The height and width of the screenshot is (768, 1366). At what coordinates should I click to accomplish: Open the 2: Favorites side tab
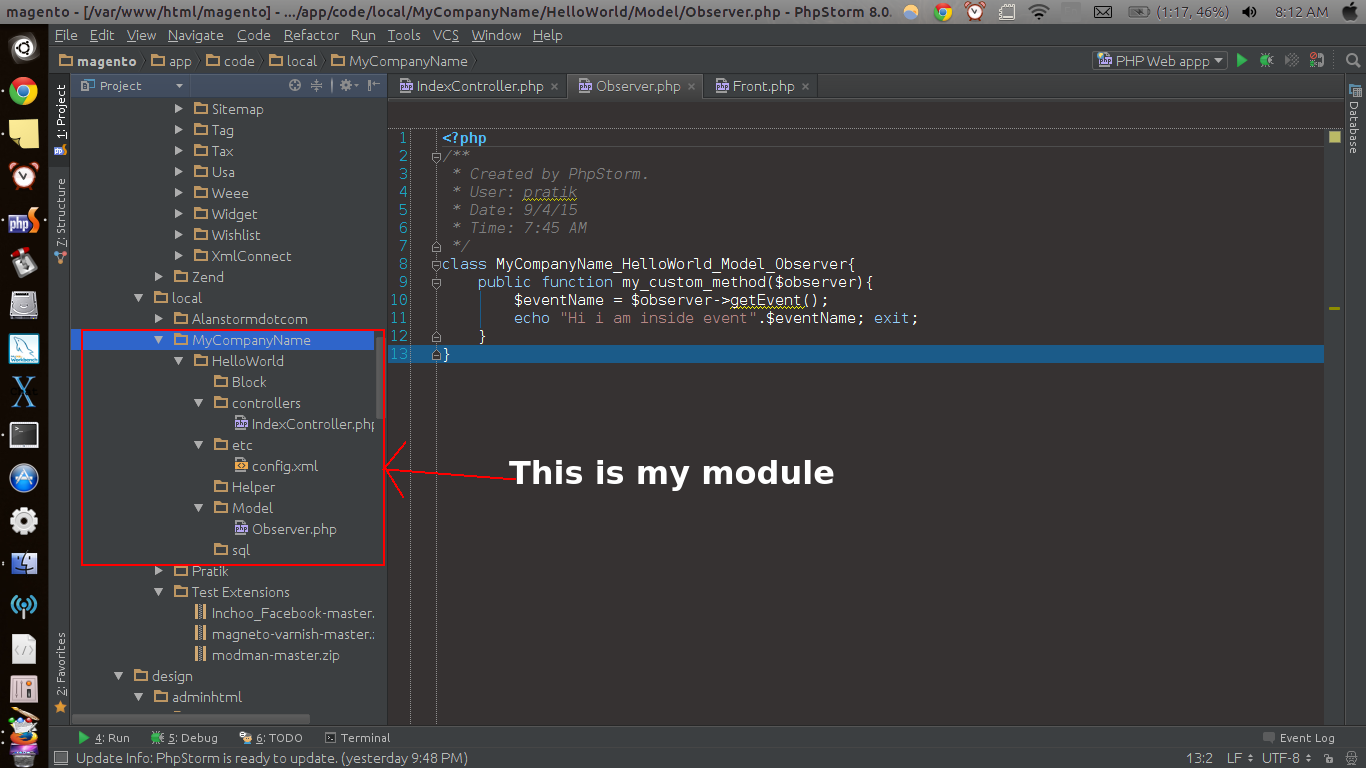click(60, 673)
